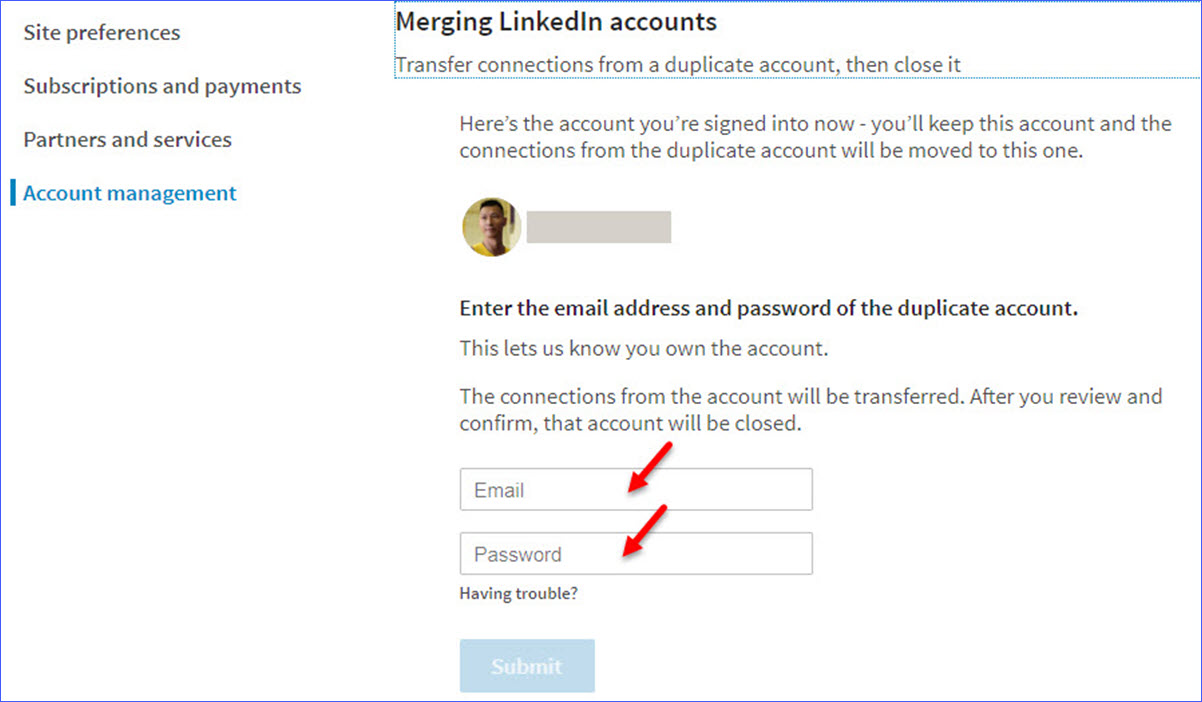Click the current signed-in account description text
Image resolution: width=1202 pixels, height=702 pixels.
[x=814, y=136]
